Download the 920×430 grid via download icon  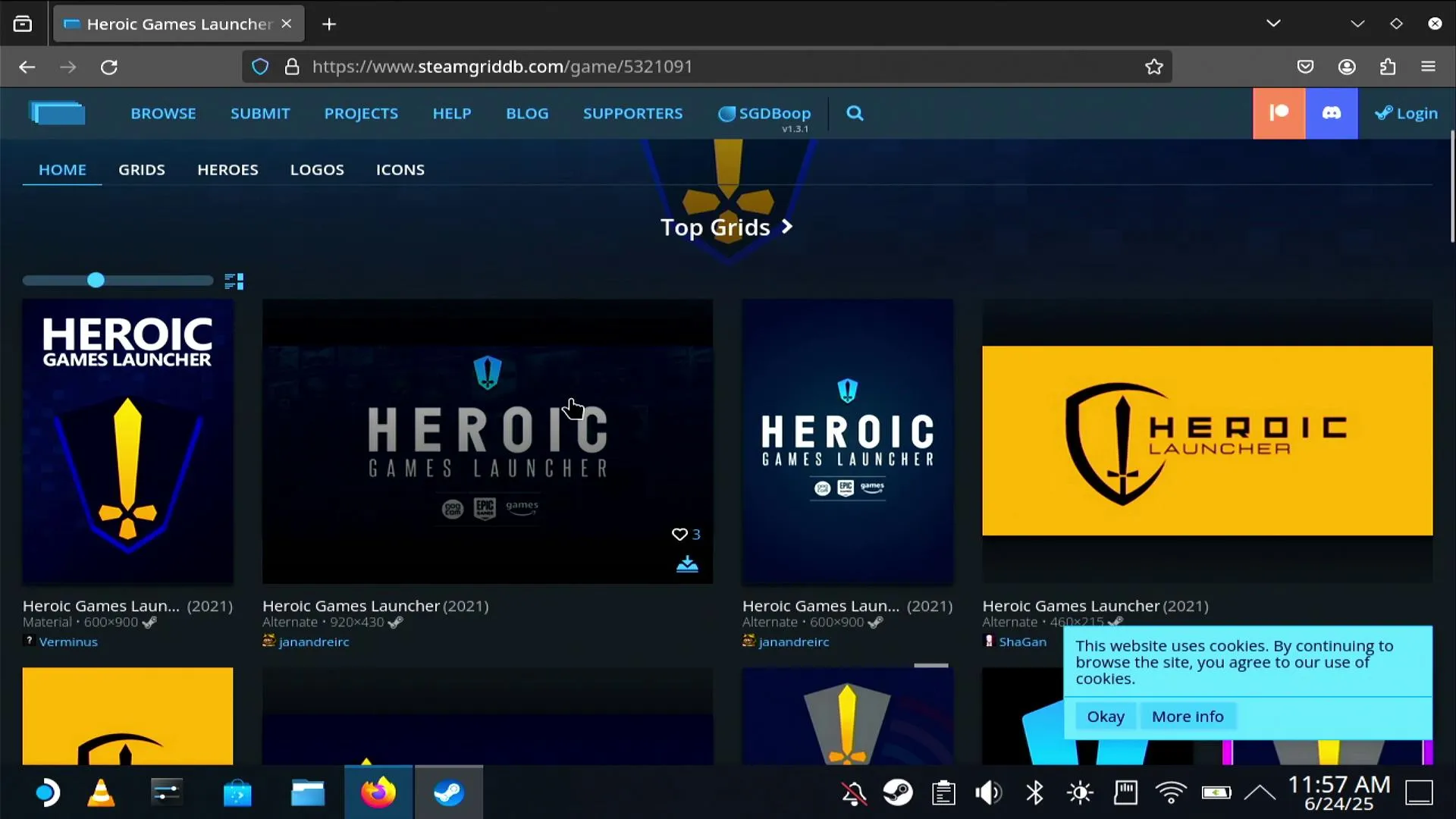click(687, 564)
